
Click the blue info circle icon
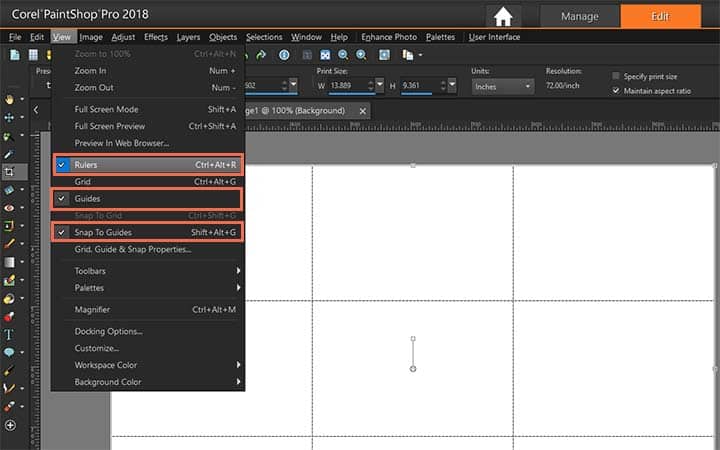[x=284, y=55]
